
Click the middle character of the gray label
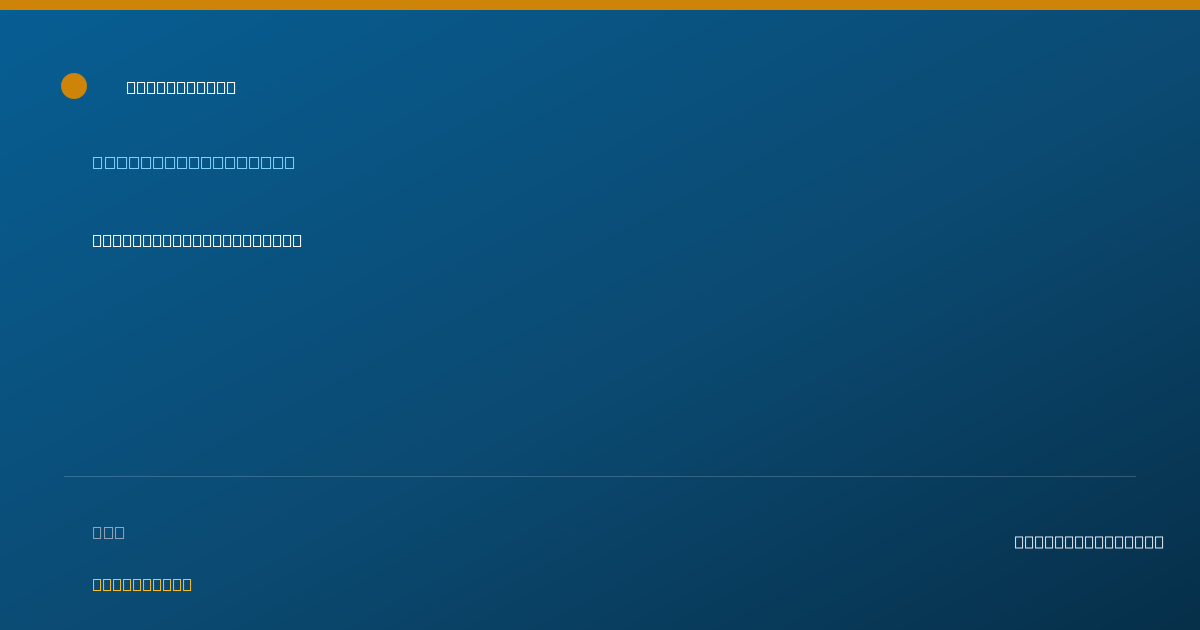click(x=109, y=532)
